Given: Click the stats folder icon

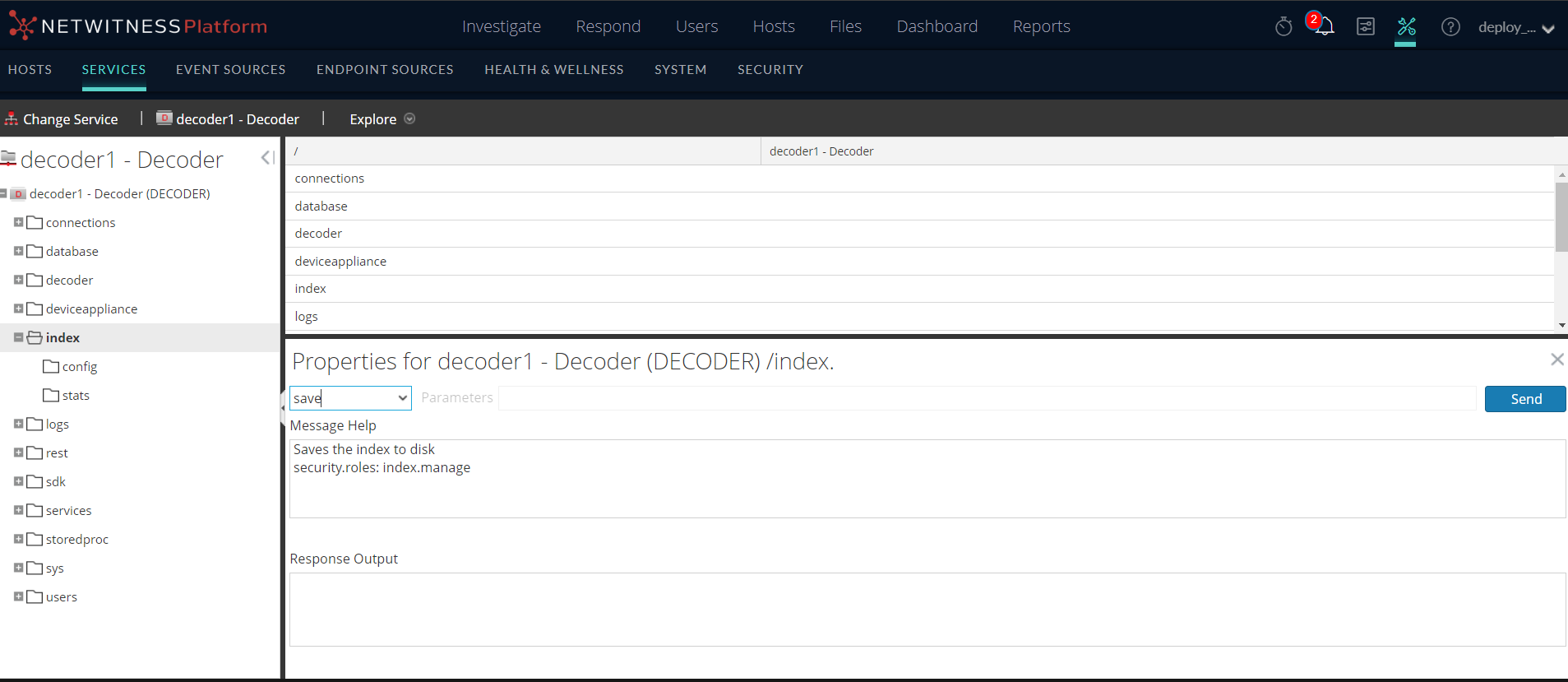Looking at the screenshot, I should 51,395.
